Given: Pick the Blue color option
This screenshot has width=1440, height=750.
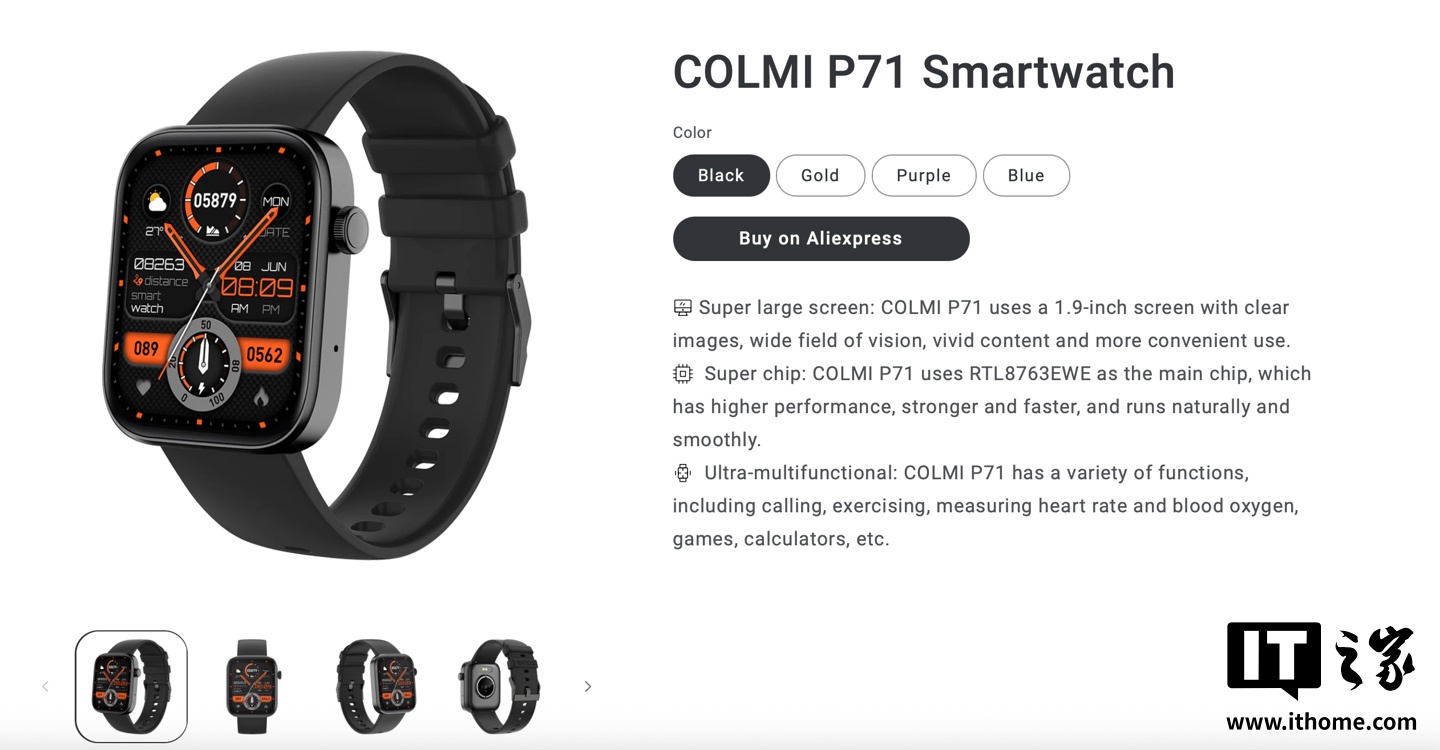Looking at the screenshot, I should point(1026,175).
